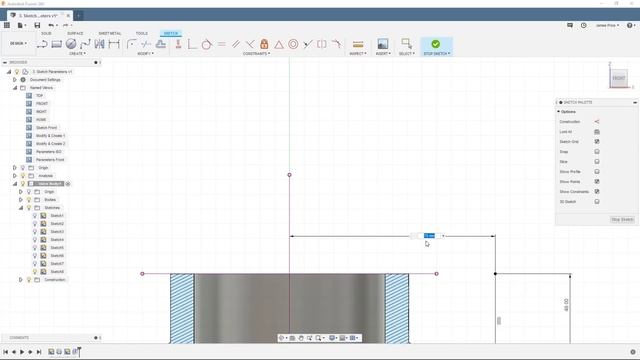Collapse the Named Views folder

click(x=15, y=88)
